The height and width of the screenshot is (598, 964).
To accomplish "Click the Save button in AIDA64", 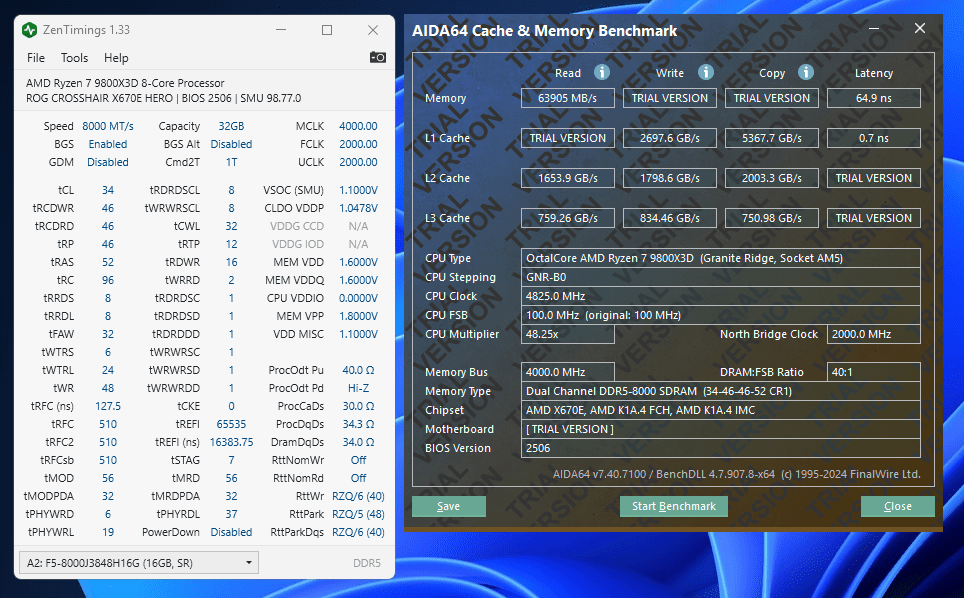I will pyautogui.click(x=449, y=506).
